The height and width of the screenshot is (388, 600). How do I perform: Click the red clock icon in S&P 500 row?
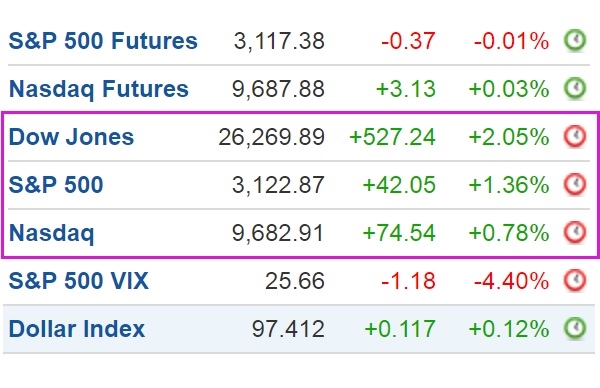[575, 184]
